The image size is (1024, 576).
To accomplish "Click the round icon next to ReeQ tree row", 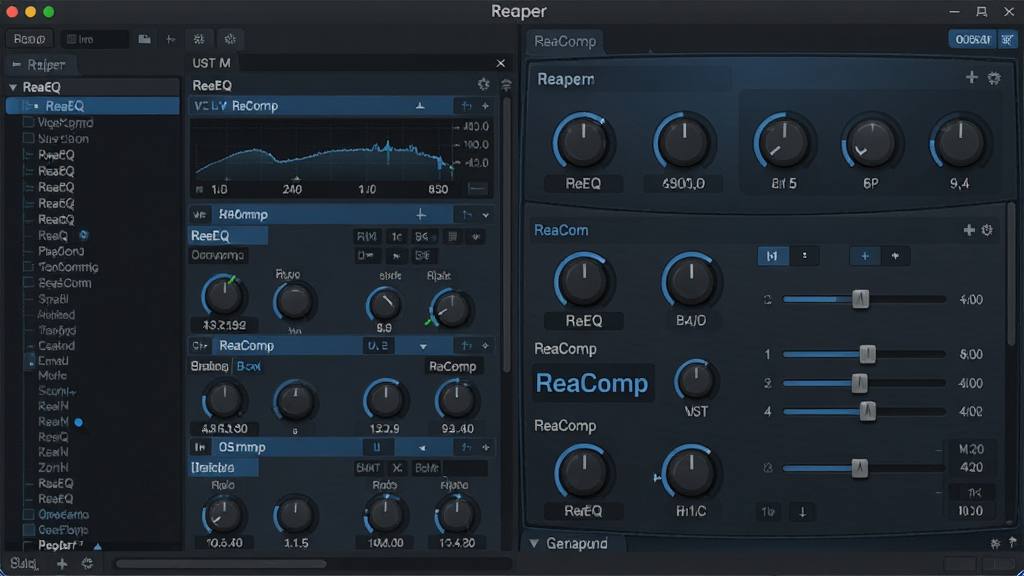I will coord(84,235).
